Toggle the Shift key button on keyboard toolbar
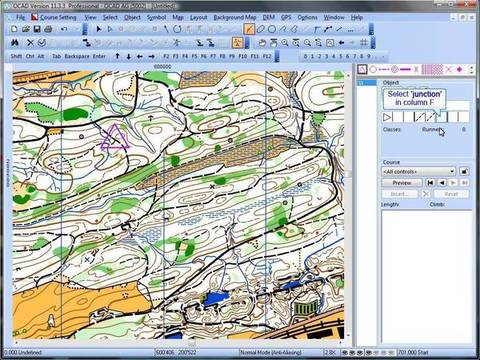 [x=16, y=56]
